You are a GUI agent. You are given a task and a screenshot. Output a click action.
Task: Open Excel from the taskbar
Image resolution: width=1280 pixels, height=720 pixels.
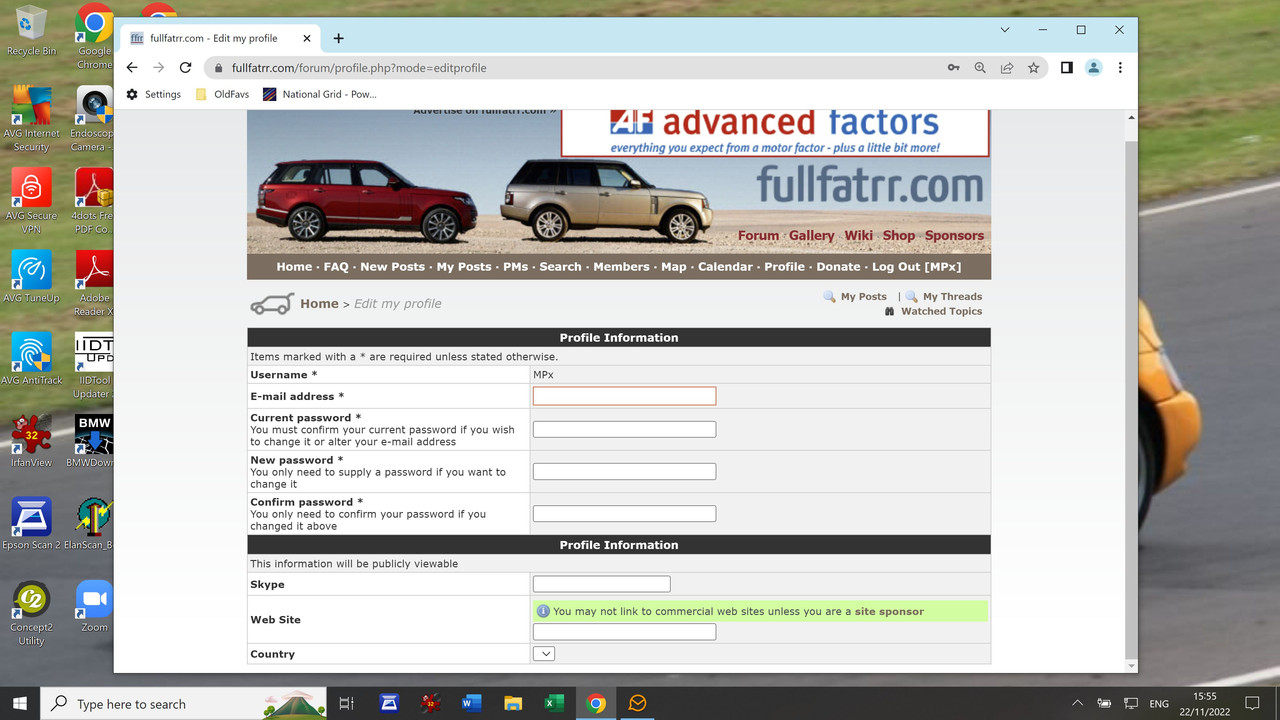point(554,703)
